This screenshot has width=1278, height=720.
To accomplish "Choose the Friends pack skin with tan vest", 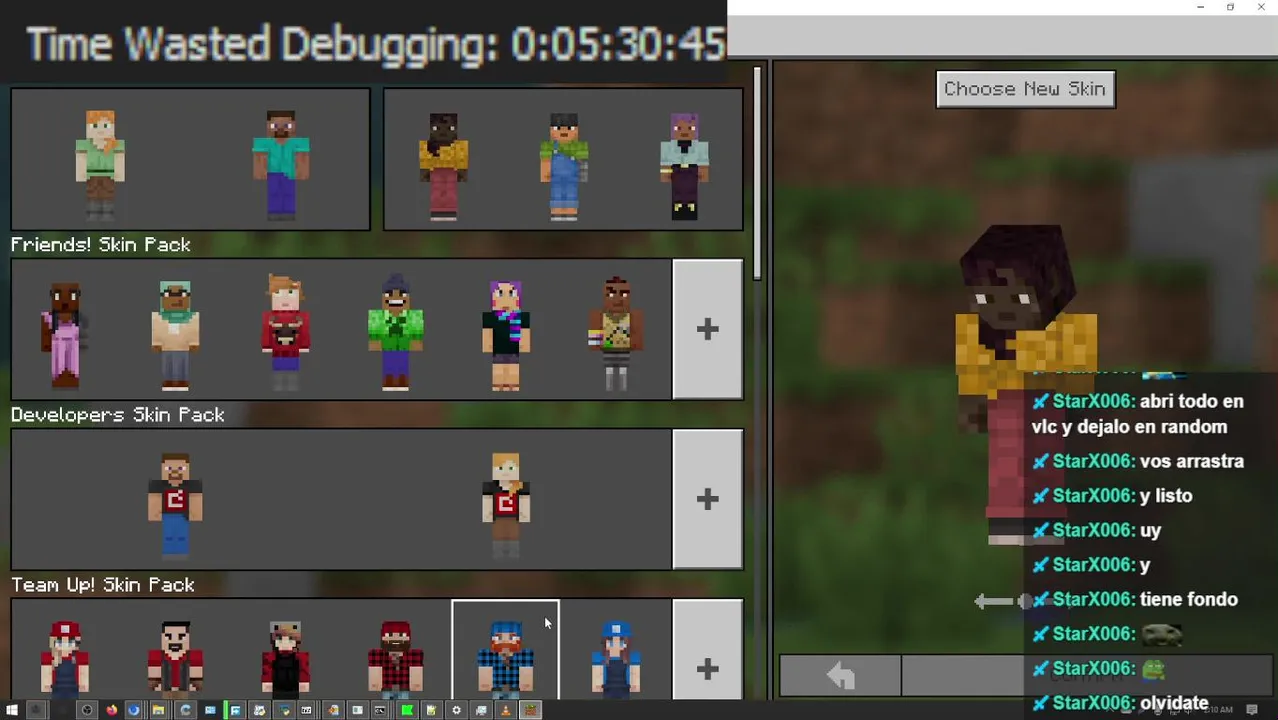I will tap(615, 333).
